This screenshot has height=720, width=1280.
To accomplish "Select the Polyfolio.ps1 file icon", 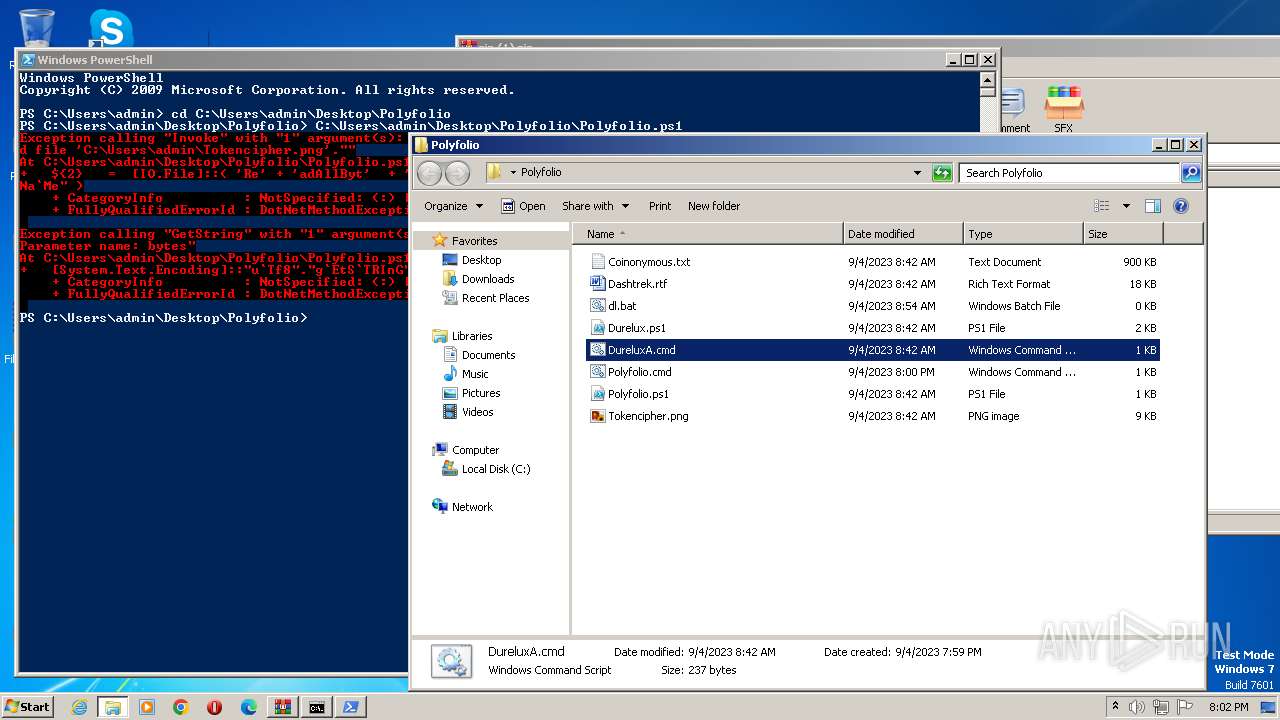I will tap(598, 394).
